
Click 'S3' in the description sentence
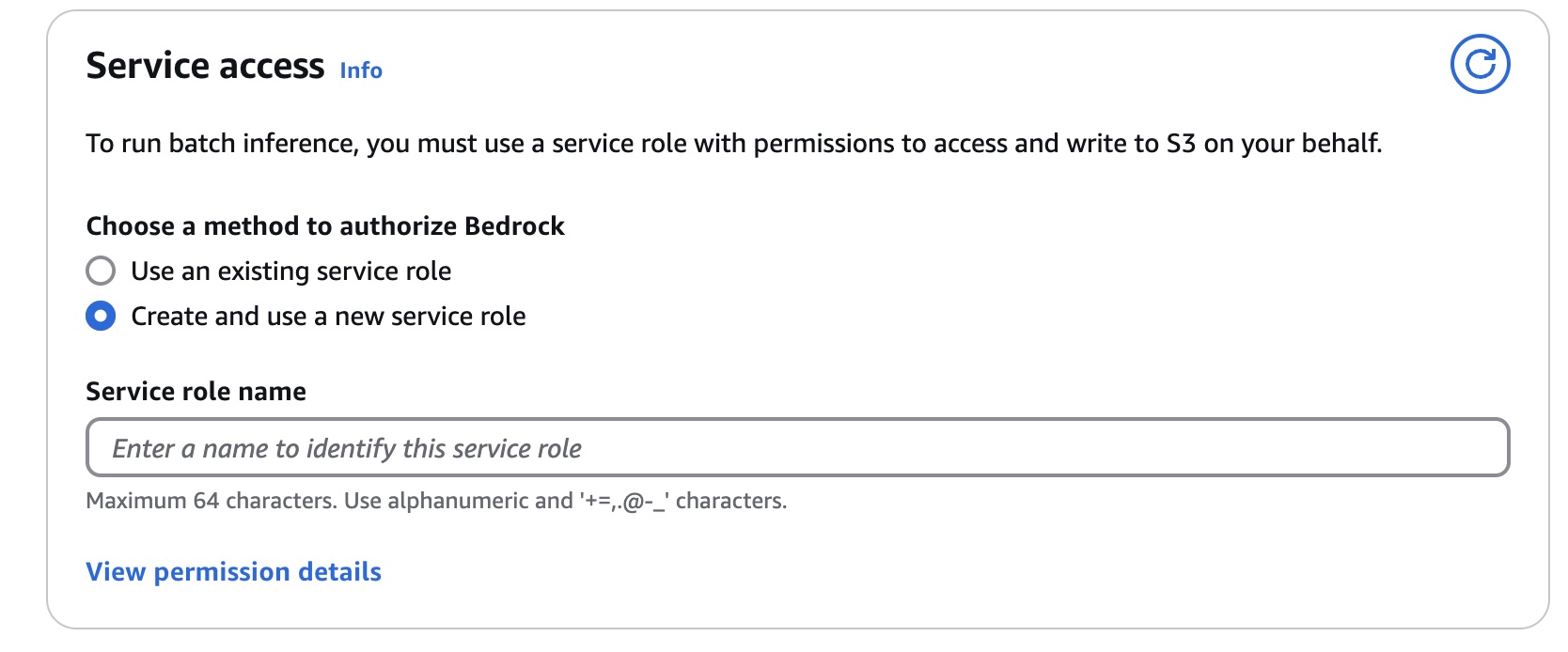click(1181, 144)
